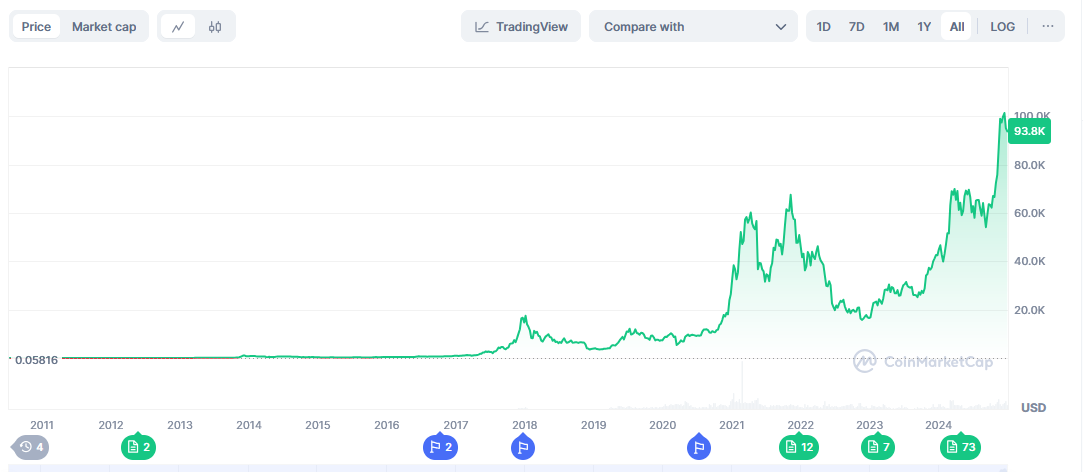The width and height of the screenshot is (1083, 472).
Task: Open the news marker showing 7
Action: pyautogui.click(x=878, y=447)
